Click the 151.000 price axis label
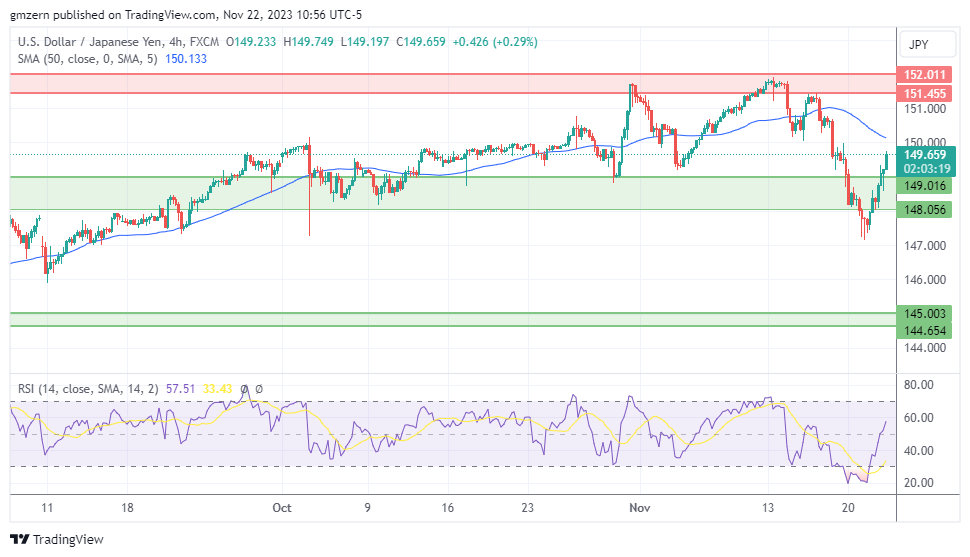 coord(925,109)
